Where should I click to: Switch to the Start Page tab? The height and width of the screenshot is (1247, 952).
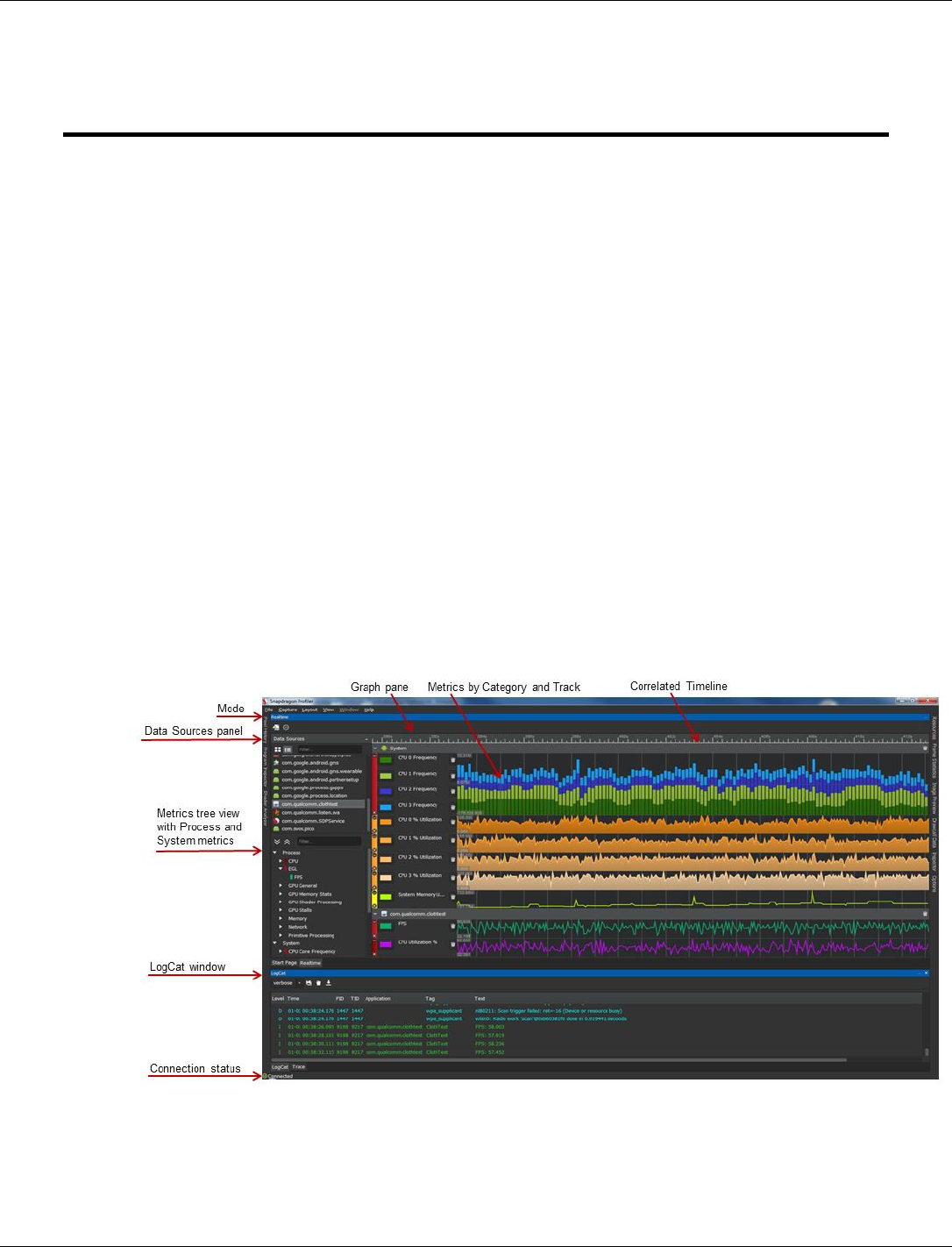[x=284, y=963]
